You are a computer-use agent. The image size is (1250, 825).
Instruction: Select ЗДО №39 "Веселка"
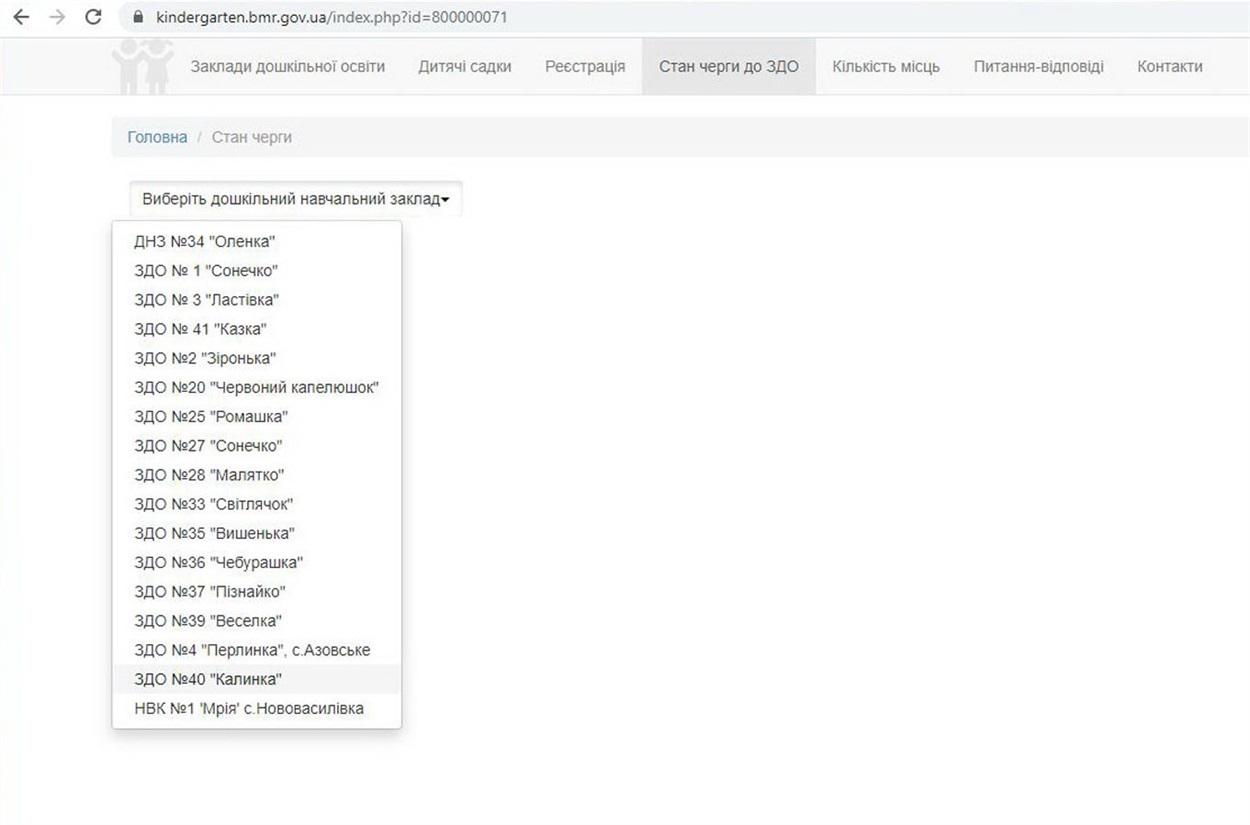(256, 621)
